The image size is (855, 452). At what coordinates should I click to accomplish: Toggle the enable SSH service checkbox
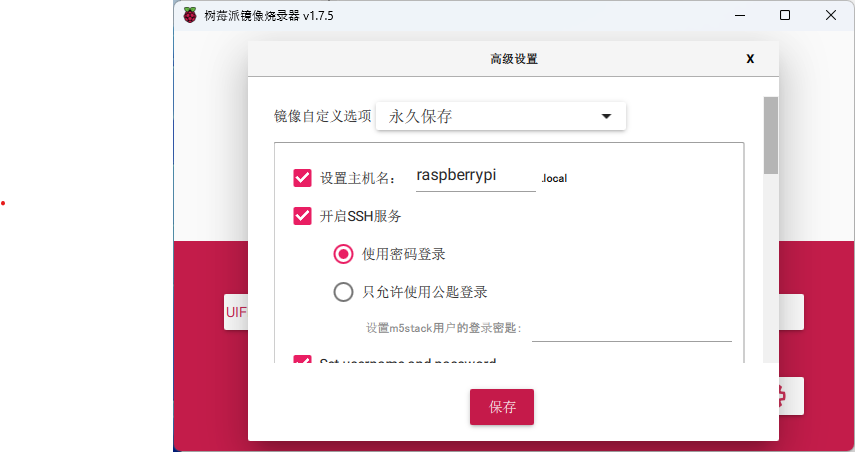(x=302, y=216)
